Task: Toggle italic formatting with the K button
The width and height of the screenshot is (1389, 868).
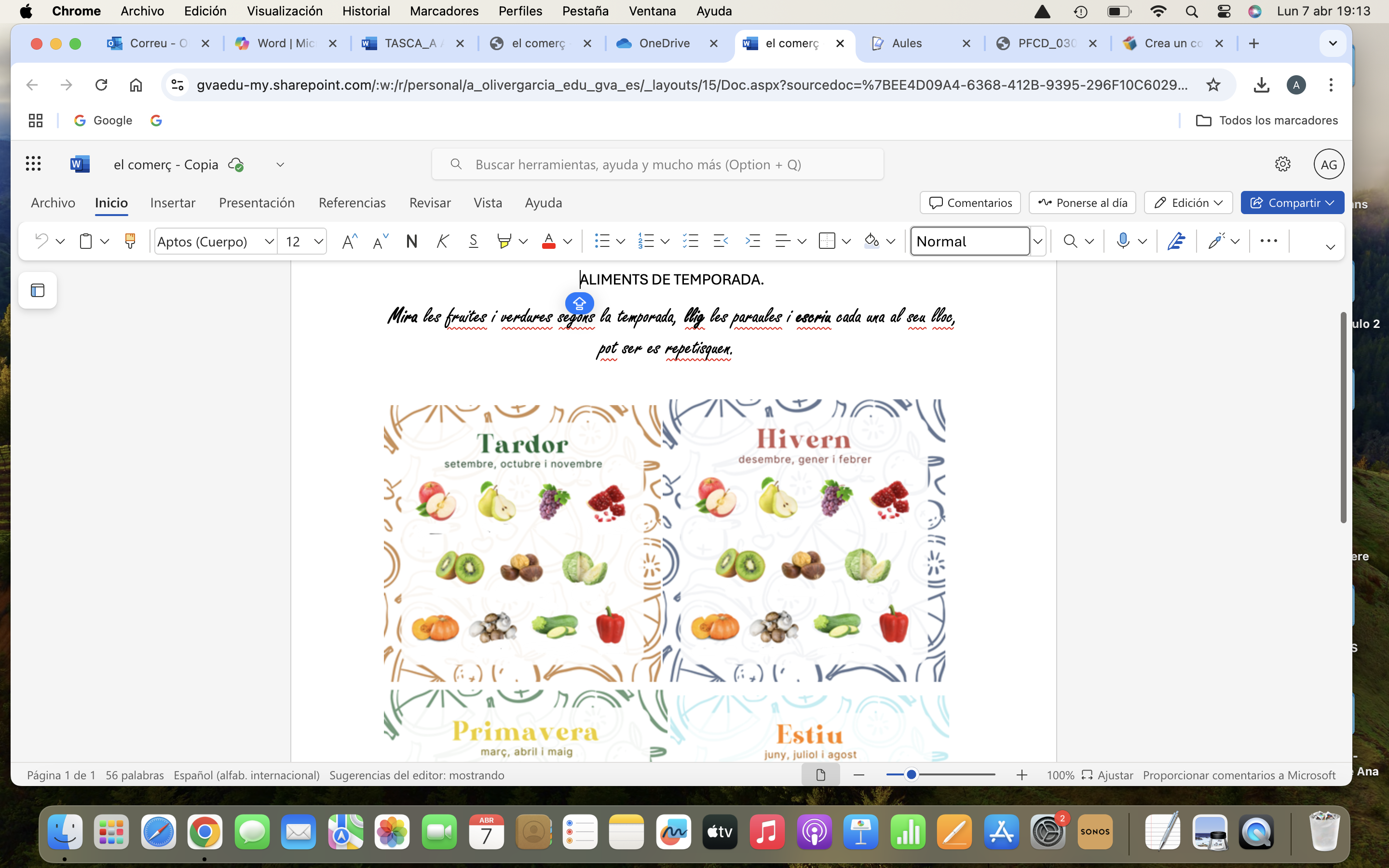Action: pos(443,241)
